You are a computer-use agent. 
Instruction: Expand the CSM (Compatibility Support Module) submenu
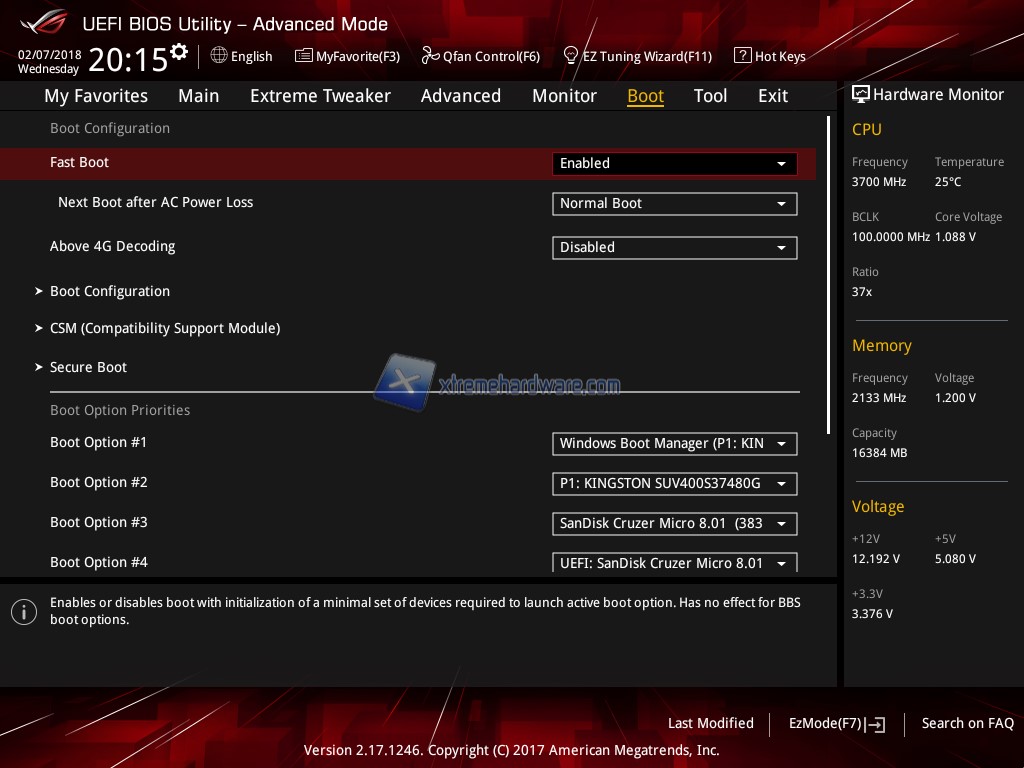(x=164, y=328)
